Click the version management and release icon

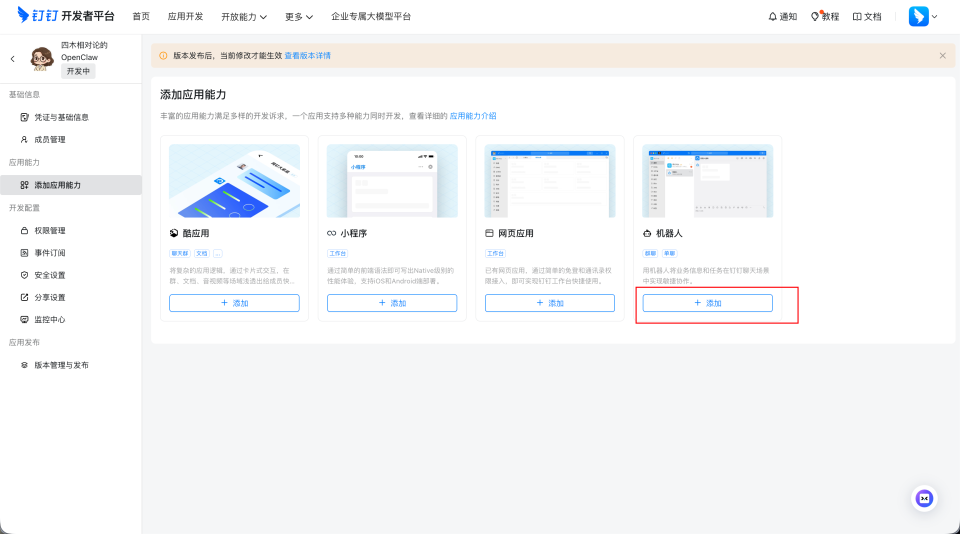pos(24,365)
